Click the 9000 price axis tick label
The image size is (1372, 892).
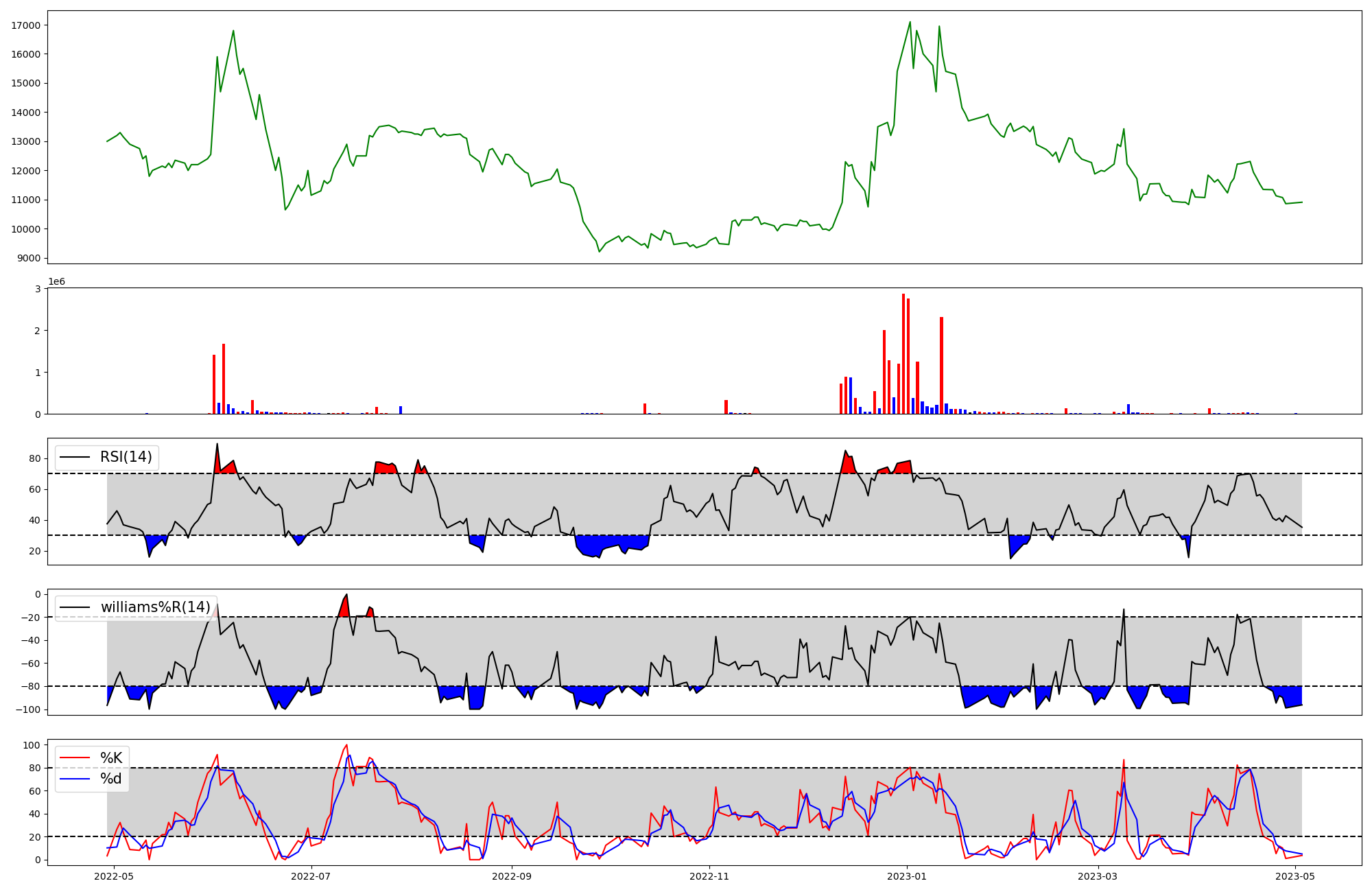[28, 259]
